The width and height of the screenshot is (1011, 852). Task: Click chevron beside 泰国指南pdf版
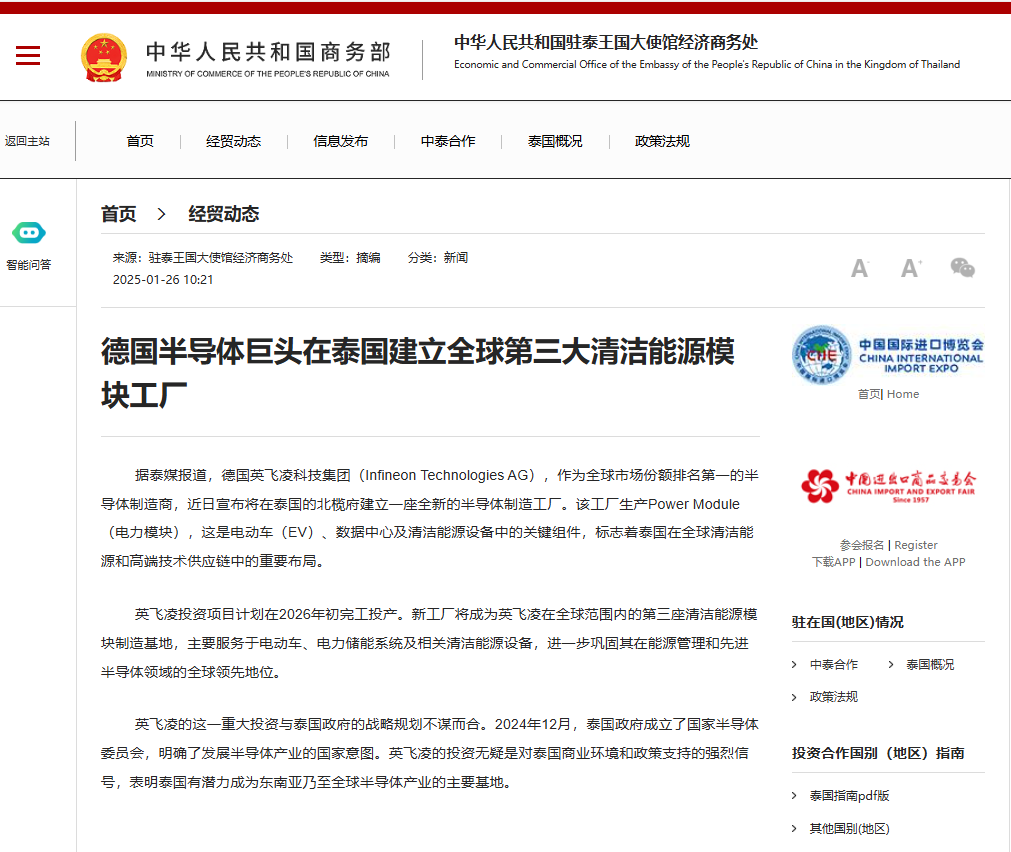[x=794, y=796]
